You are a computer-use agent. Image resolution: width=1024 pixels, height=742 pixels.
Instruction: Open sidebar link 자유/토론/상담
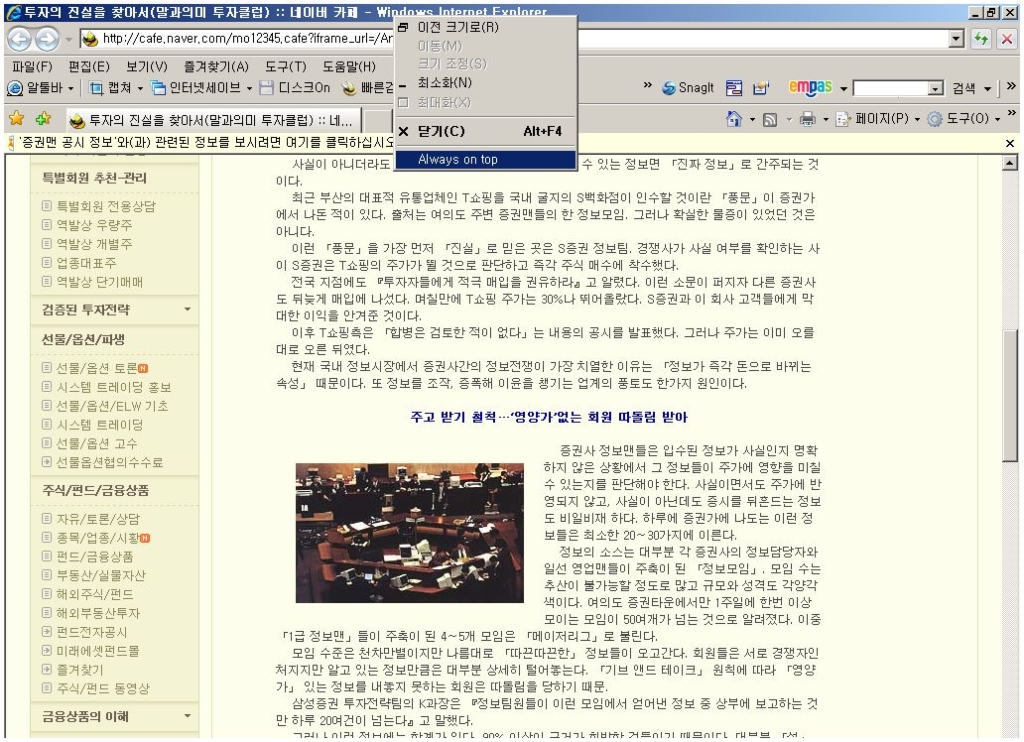click(x=98, y=519)
